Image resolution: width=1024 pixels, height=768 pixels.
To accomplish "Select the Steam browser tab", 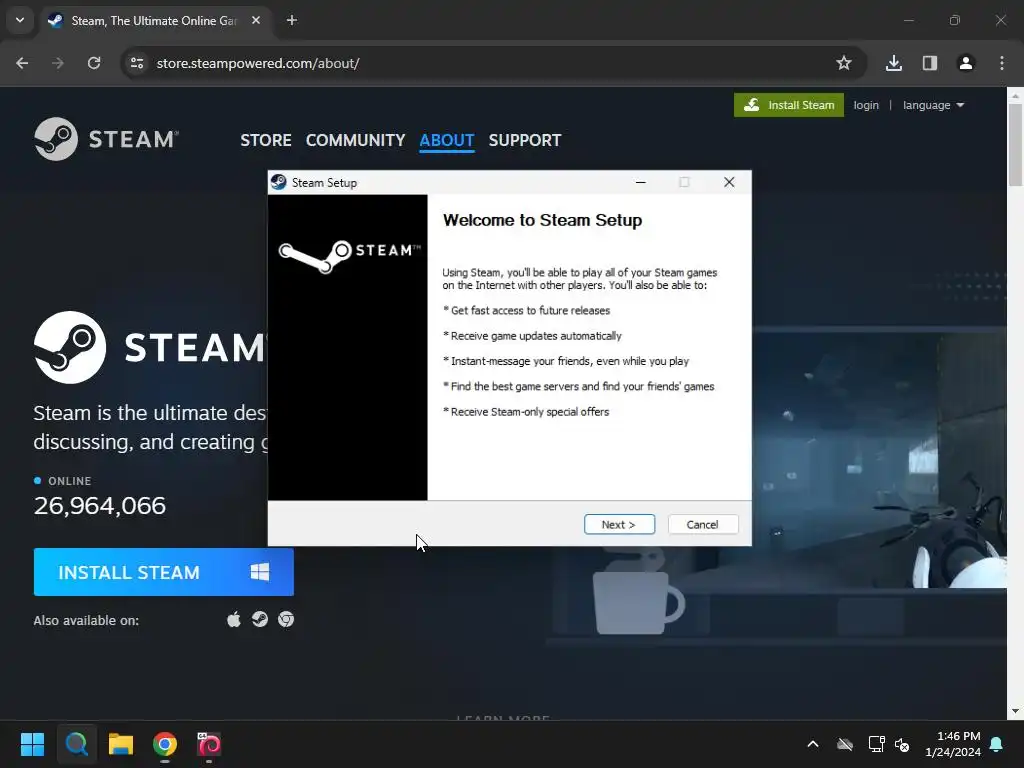I will tap(154, 21).
